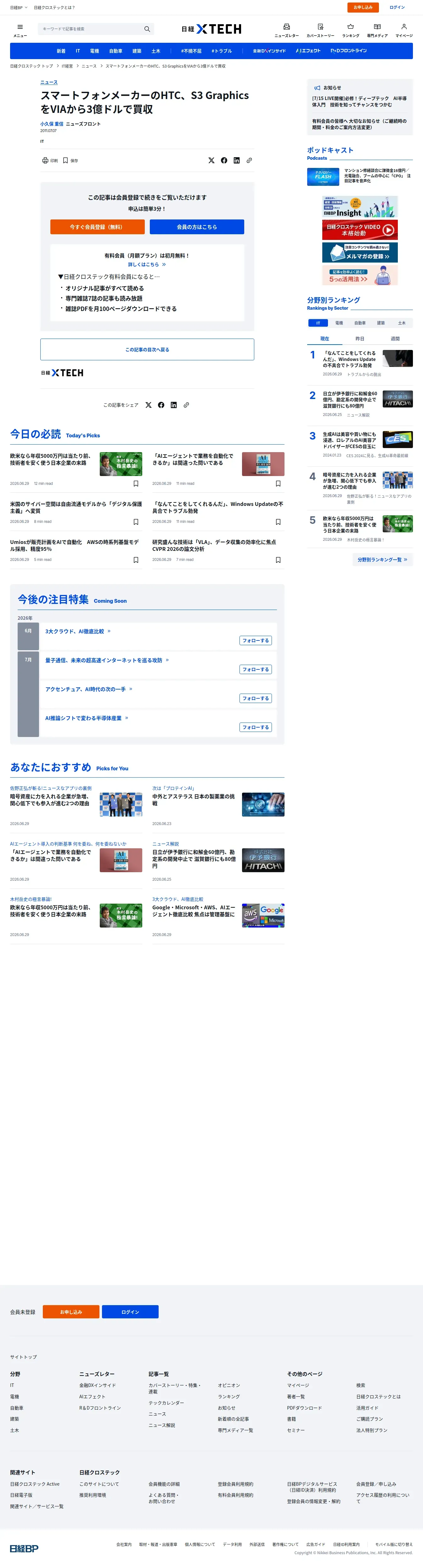
Task: Open the 詳しくはこちら link
Action: point(147,265)
